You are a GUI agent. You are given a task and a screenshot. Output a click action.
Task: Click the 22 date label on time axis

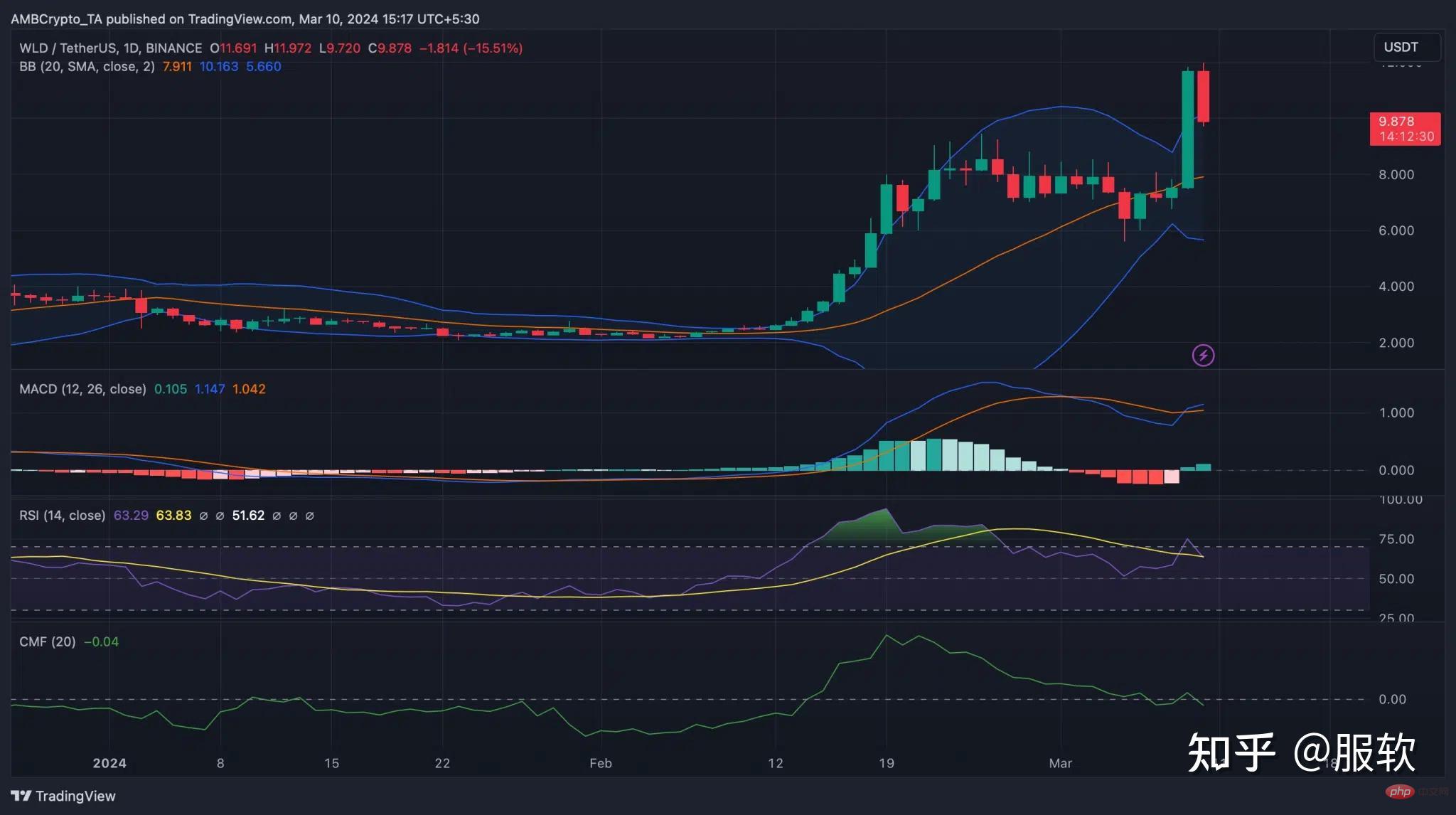click(442, 763)
